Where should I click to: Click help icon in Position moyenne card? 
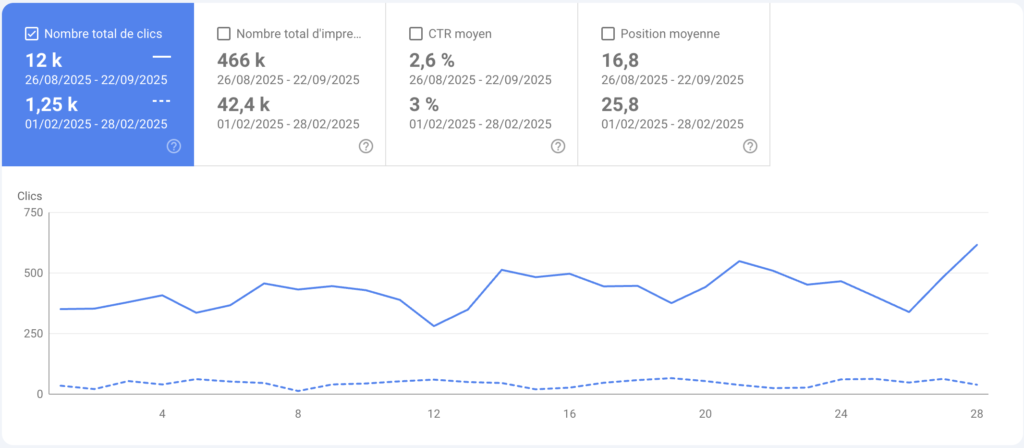(x=750, y=146)
